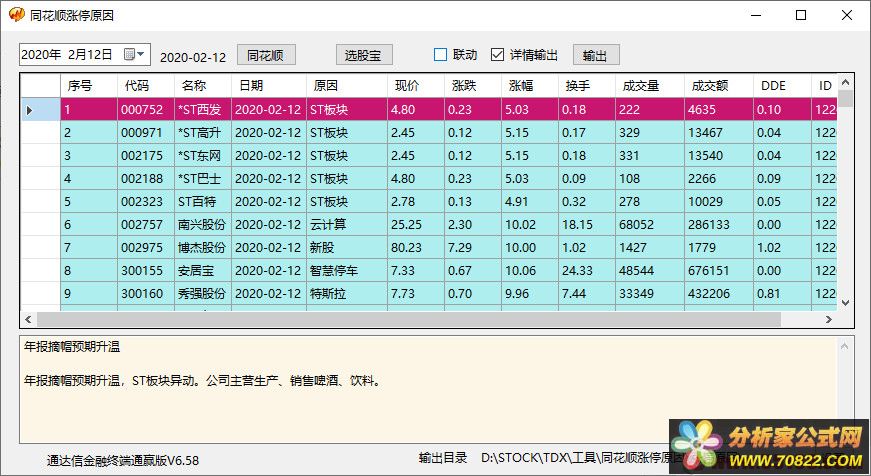This screenshot has width=871, height=476.
Task: Click the detail panel scroll-up arrow
Action: (844, 347)
